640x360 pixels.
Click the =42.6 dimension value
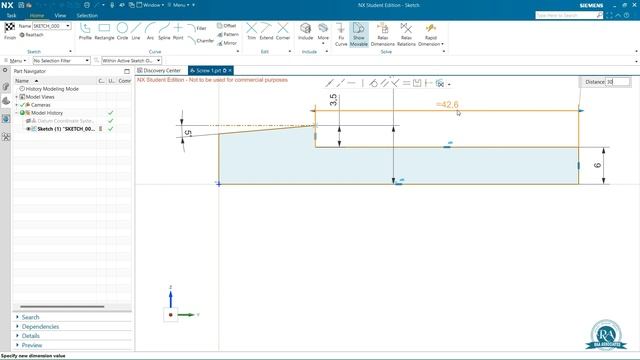(x=447, y=104)
